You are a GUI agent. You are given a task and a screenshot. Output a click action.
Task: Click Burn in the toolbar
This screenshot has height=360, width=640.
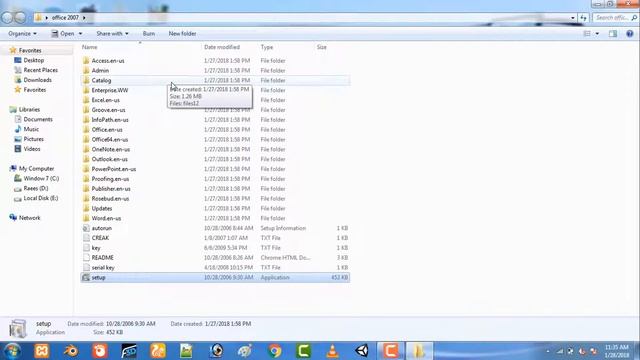coord(149,33)
